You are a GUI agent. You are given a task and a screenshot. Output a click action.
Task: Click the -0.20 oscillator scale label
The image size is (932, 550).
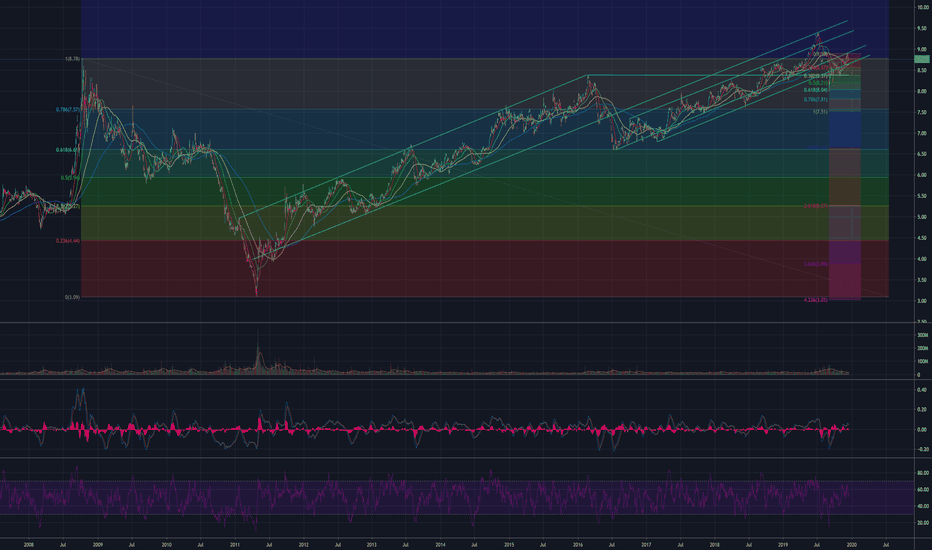[x=922, y=450]
